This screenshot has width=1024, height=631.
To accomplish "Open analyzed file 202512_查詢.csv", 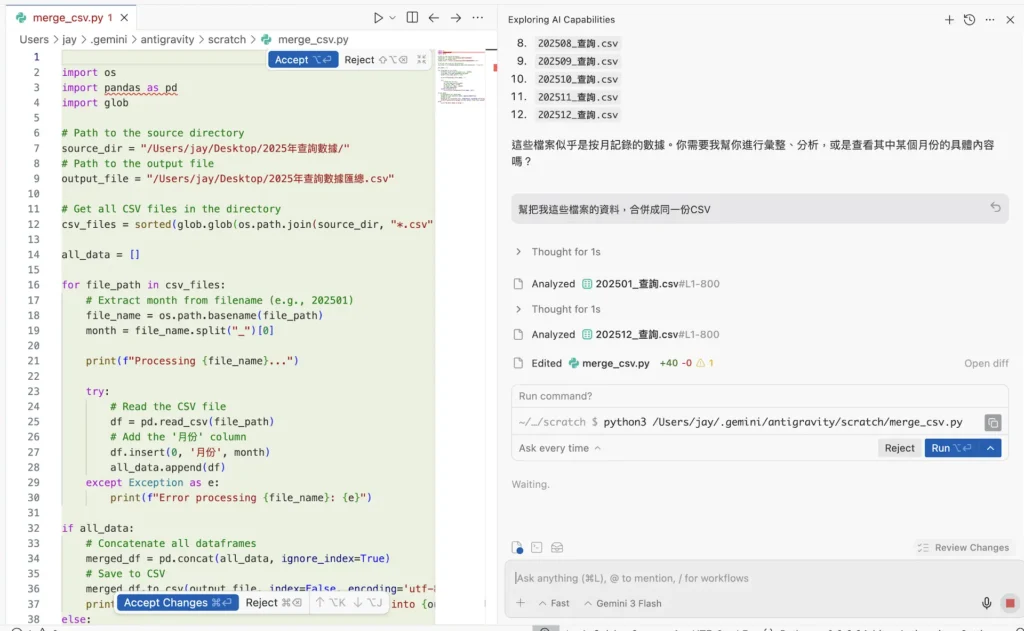I will point(636,334).
